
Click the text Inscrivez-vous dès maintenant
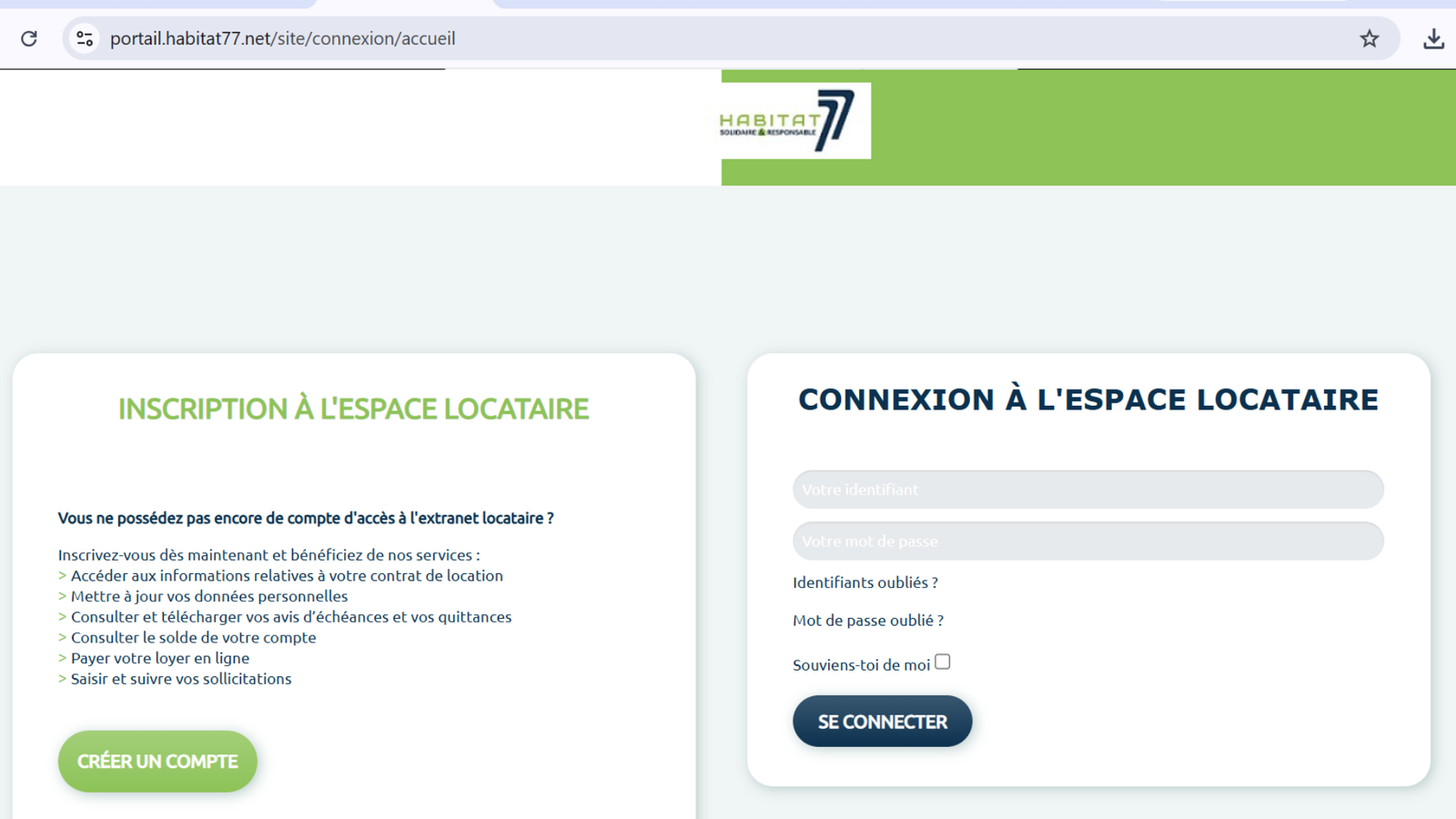[x=268, y=555]
